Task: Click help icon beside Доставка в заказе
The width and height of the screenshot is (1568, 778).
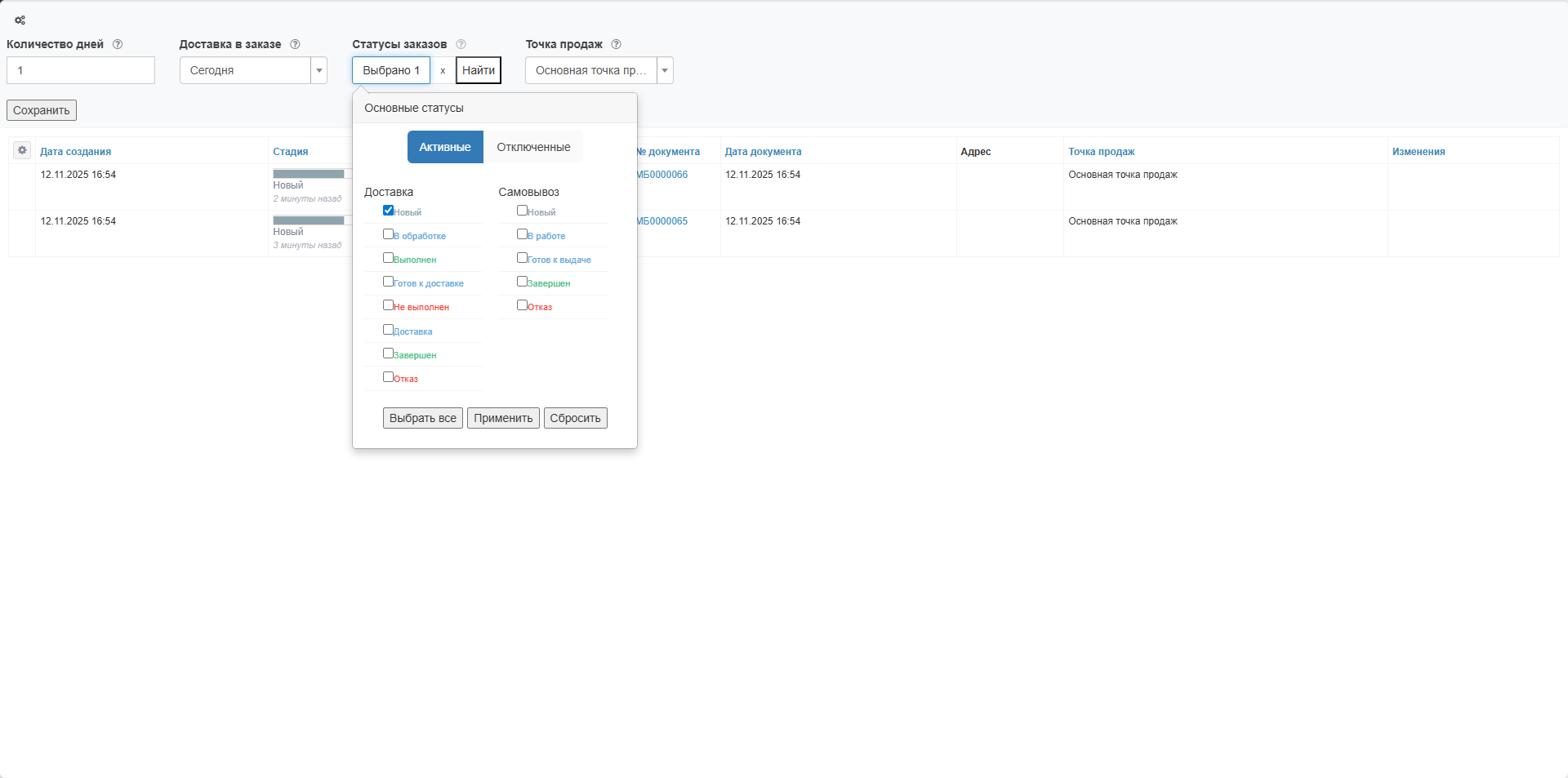Action: pyautogui.click(x=296, y=44)
